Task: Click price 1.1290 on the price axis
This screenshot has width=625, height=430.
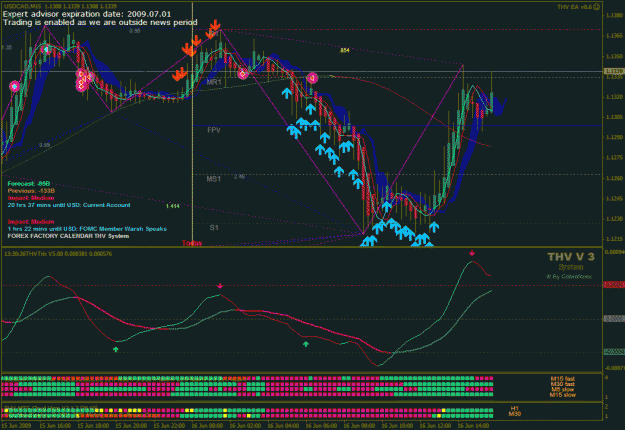Action: click(614, 137)
